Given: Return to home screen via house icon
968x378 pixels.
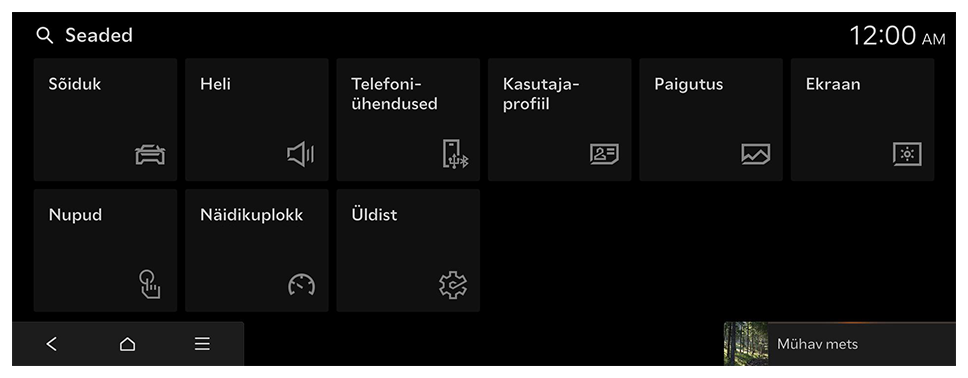Looking at the screenshot, I should [127, 344].
